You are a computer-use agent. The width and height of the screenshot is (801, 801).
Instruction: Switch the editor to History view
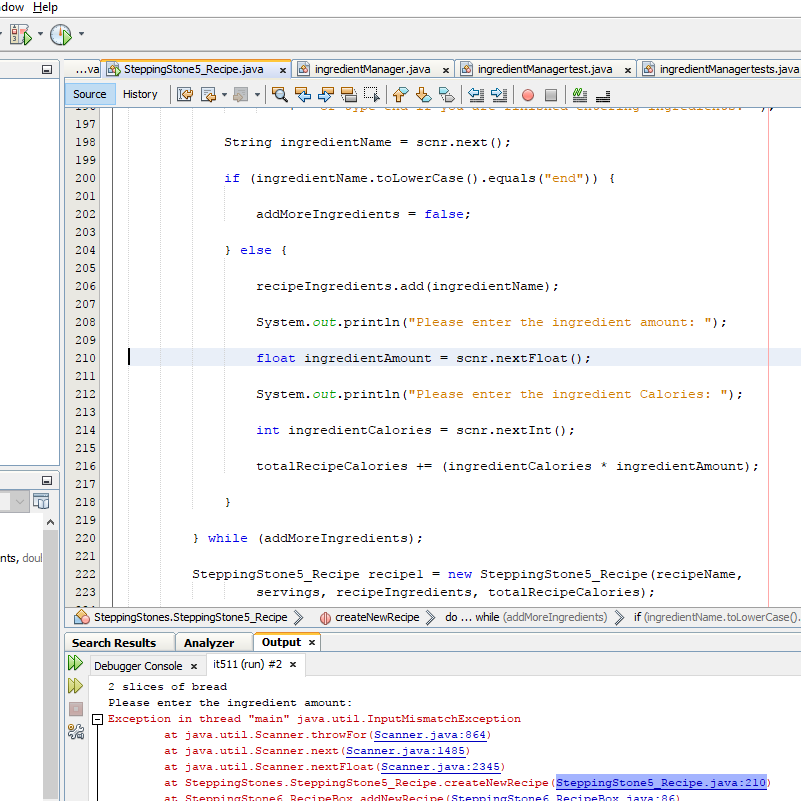(141, 94)
